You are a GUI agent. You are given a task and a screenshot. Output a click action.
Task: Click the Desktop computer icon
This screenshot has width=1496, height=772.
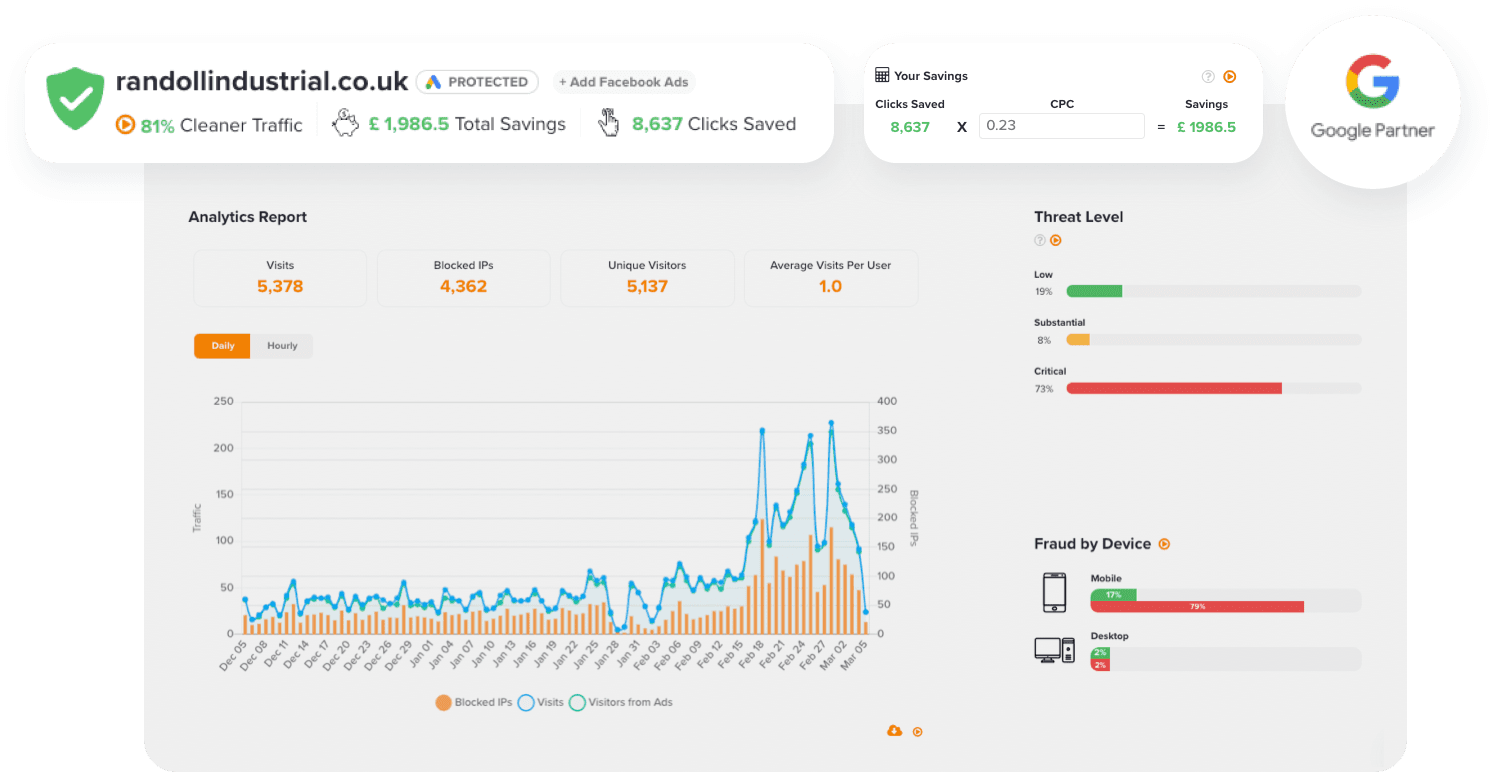(1054, 650)
